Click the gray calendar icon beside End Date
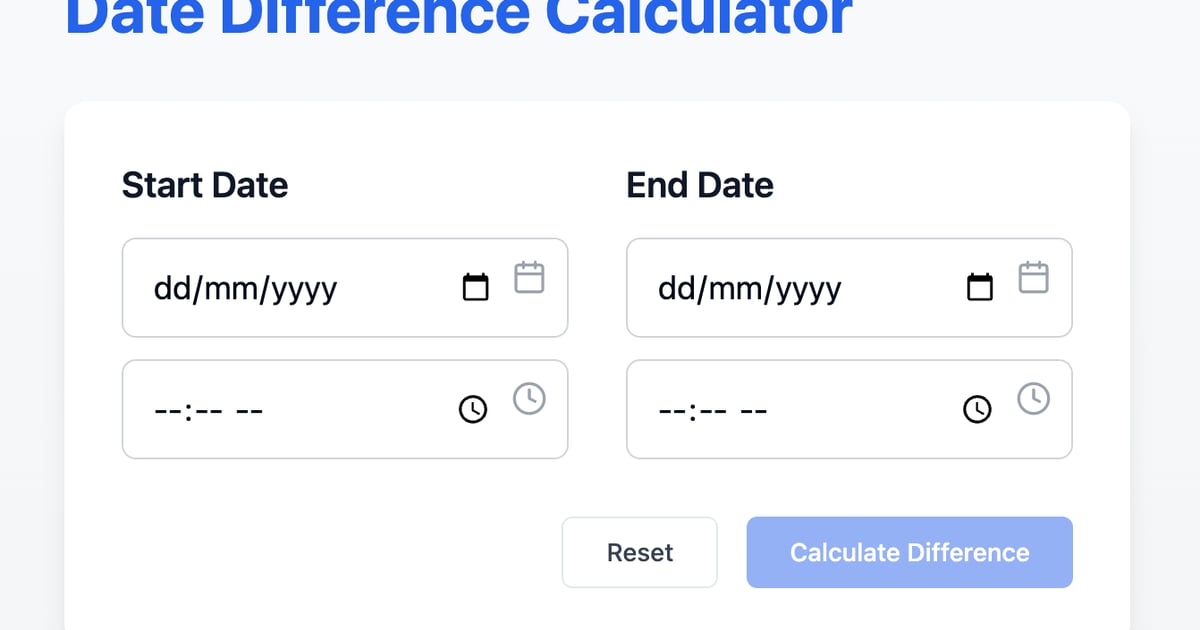Viewport: 1200px width, 630px height. (x=1034, y=277)
